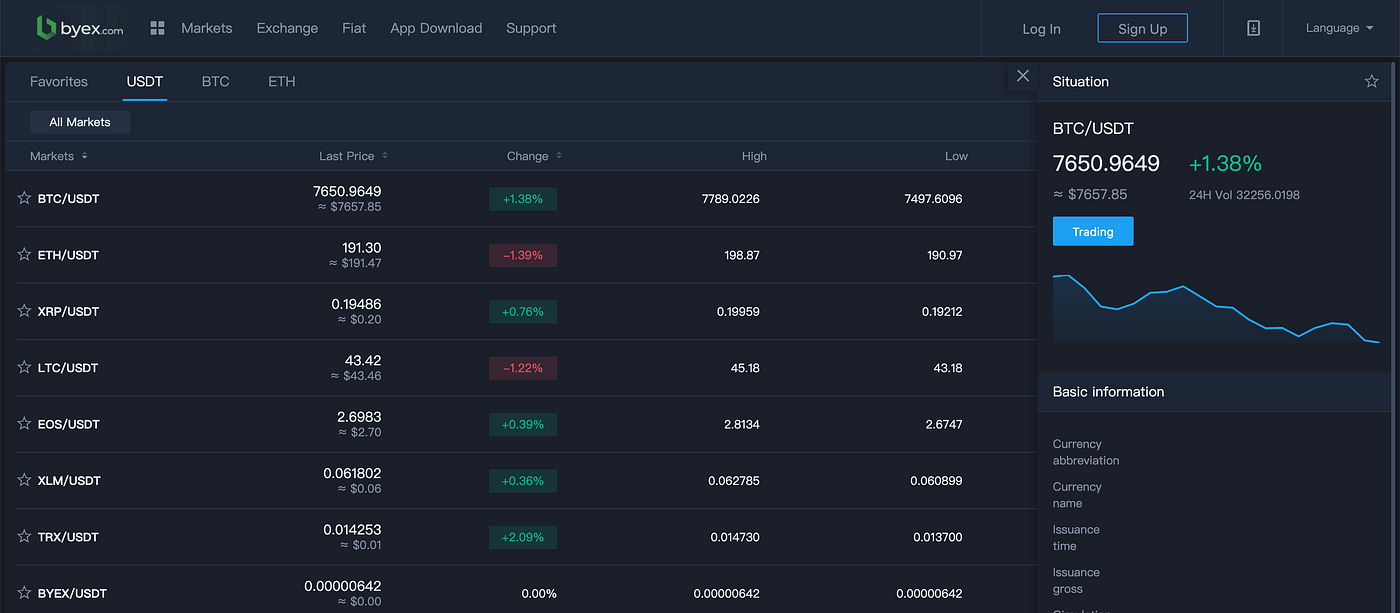Star the XRP/USDT market row
Image resolution: width=1400 pixels, height=613 pixels.
coord(24,311)
